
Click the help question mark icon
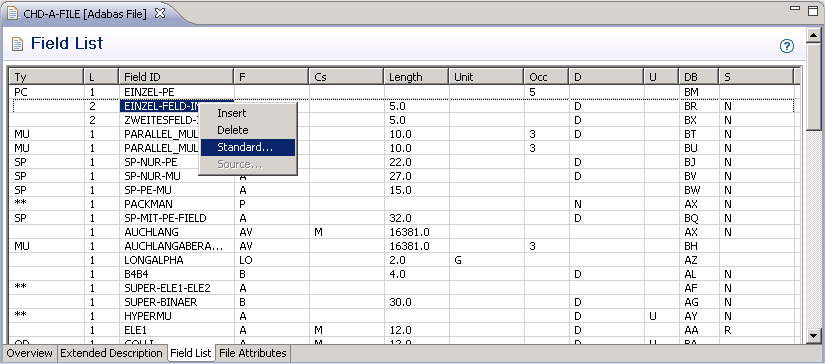coord(786,46)
